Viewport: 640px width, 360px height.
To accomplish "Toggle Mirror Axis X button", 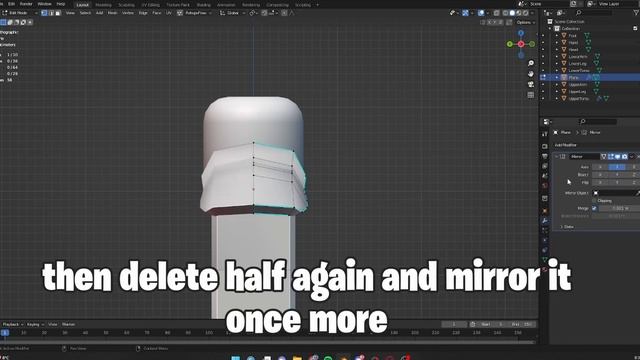I will [x=600, y=167].
